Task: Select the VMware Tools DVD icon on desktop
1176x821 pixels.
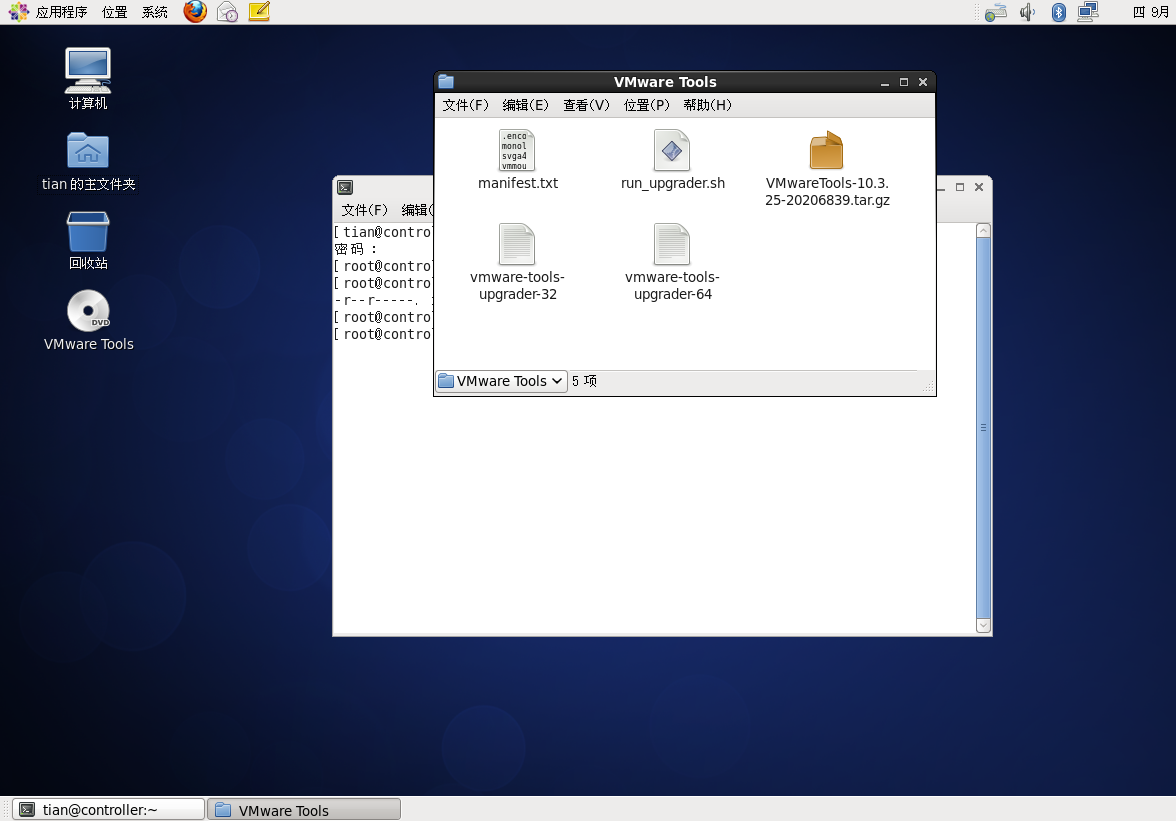Action: (x=88, y=320)
